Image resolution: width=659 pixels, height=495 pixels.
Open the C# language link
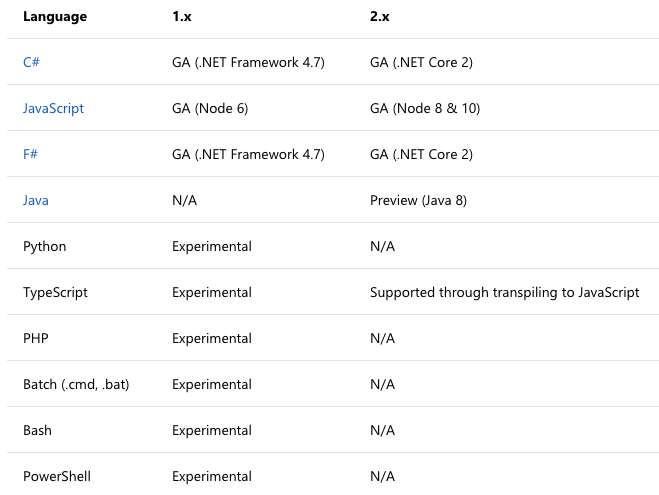31,62
